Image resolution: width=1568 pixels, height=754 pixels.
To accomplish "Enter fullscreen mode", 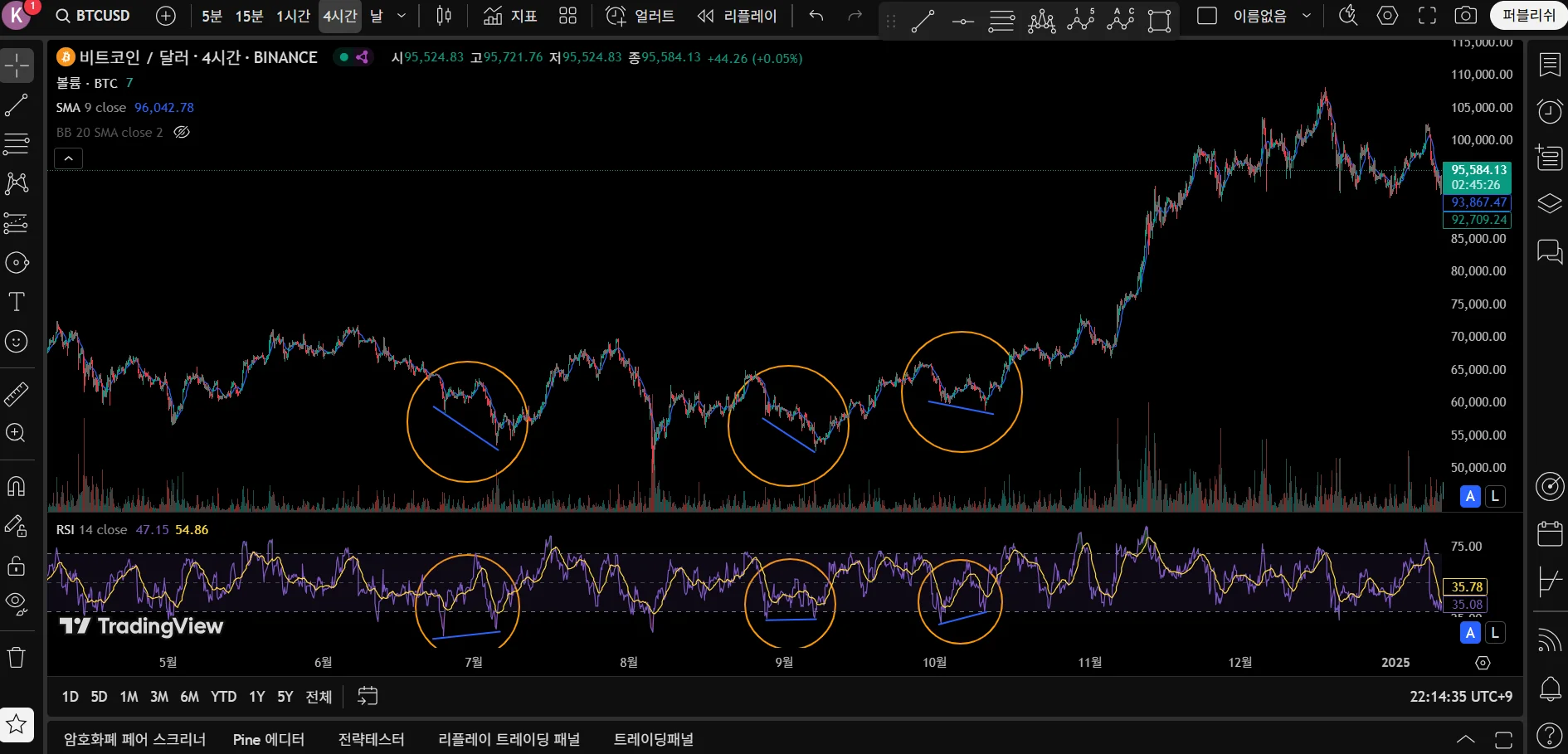I will coord(1427,16).
